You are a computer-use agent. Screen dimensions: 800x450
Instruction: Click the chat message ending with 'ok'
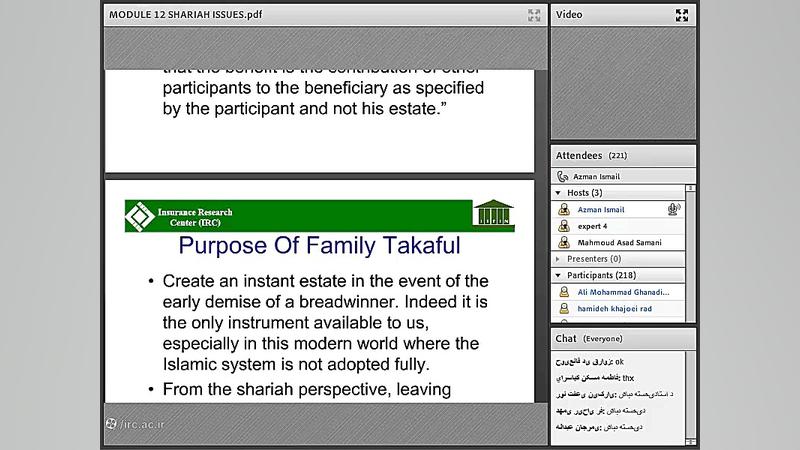coord(590,362)
